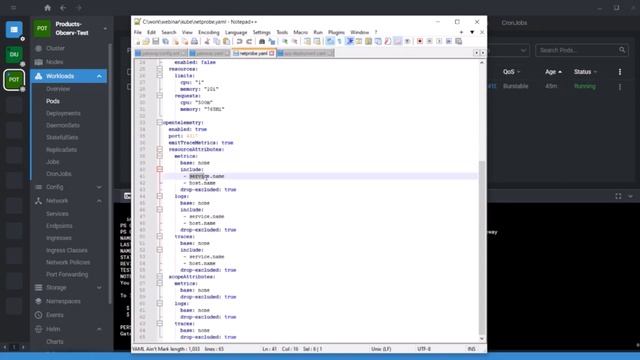Open the Encoding menu

pos(209,32)
